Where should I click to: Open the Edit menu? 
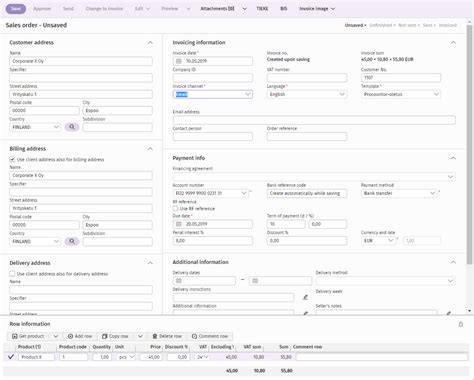(142, 9)
